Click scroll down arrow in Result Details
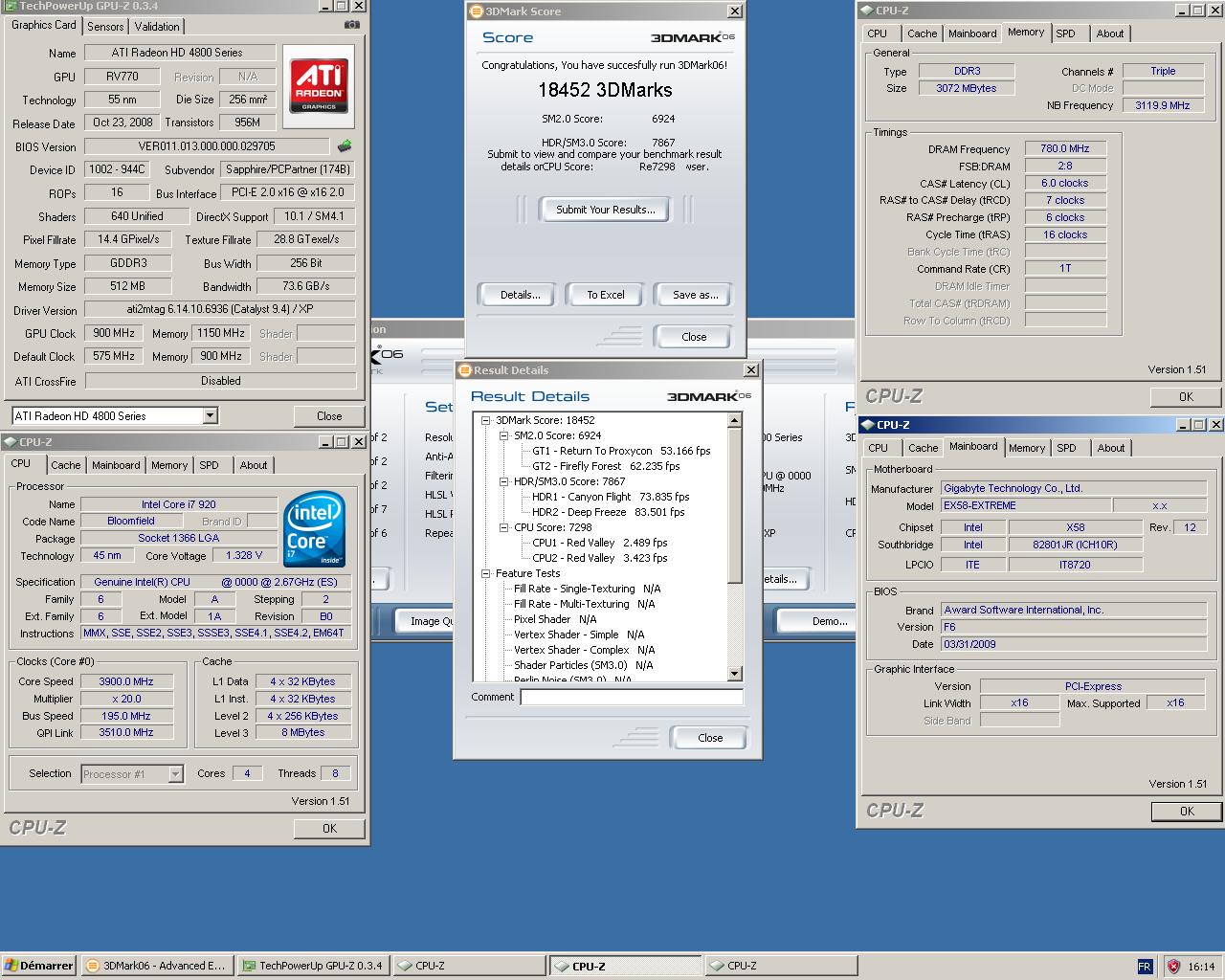Image resolution: width=1225 pixels, height=980 pixels. (x=735, y=674)
